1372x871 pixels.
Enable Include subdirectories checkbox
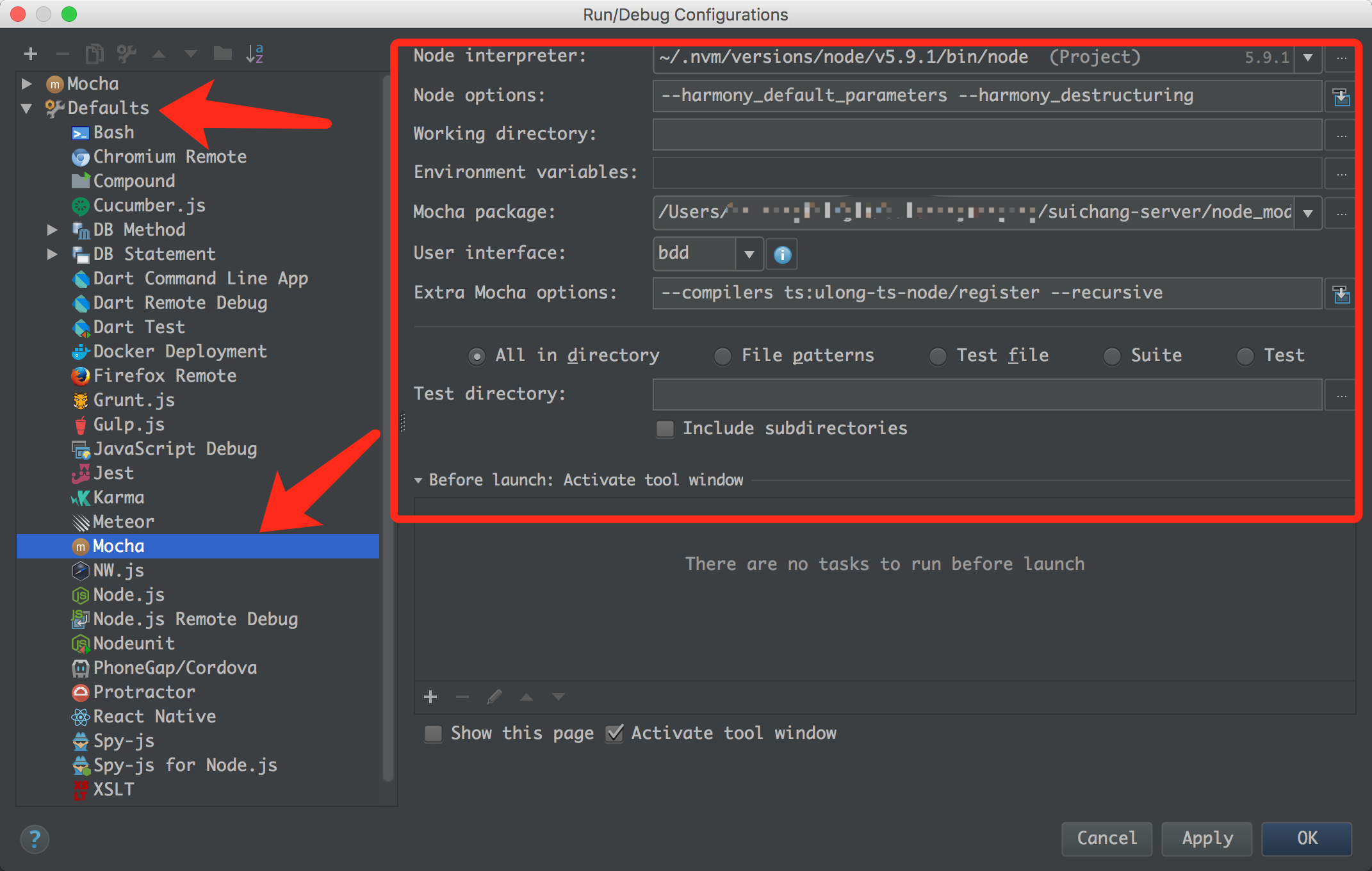(666, 428)
